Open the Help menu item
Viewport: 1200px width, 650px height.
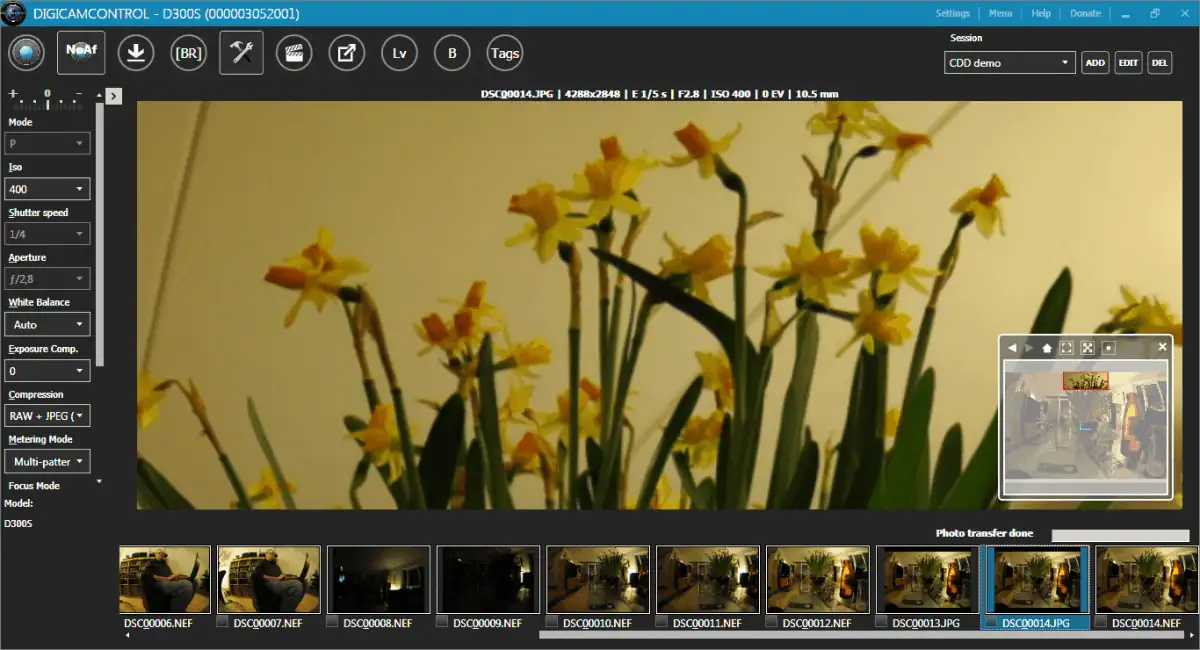(1041, 13)
